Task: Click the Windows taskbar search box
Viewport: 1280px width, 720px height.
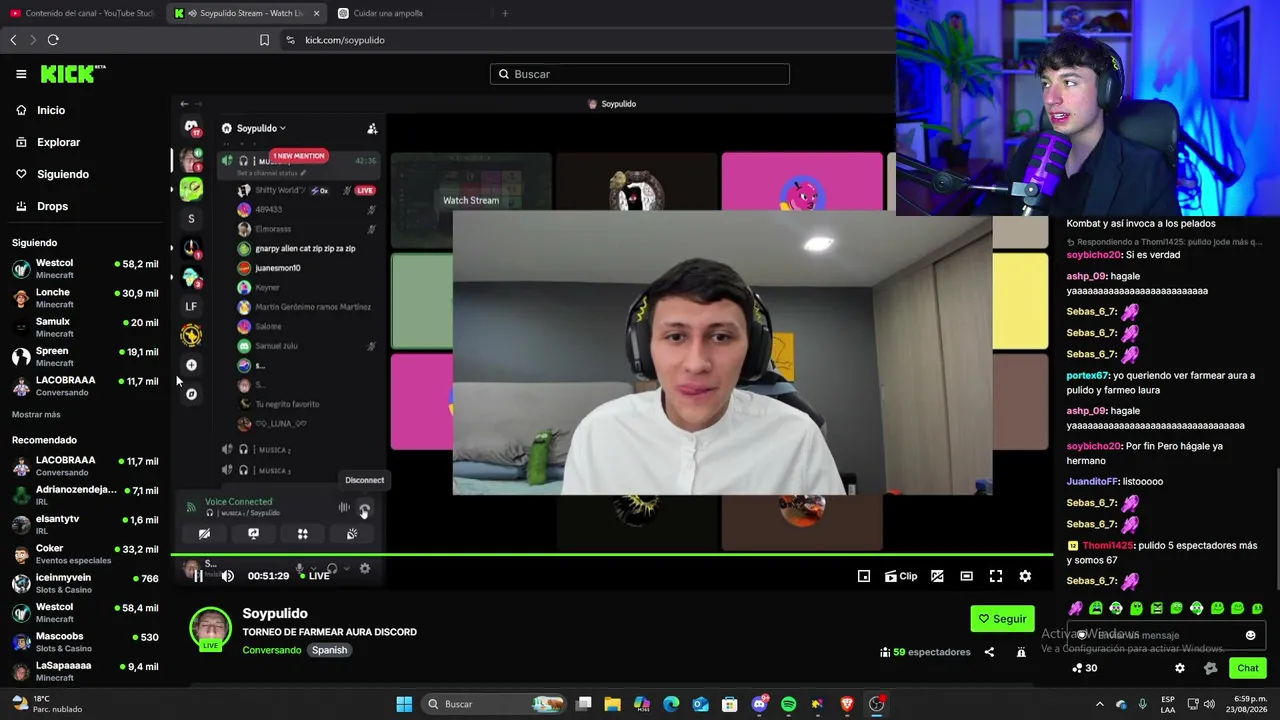Action: pyautogui.click(x=496, y=704)
